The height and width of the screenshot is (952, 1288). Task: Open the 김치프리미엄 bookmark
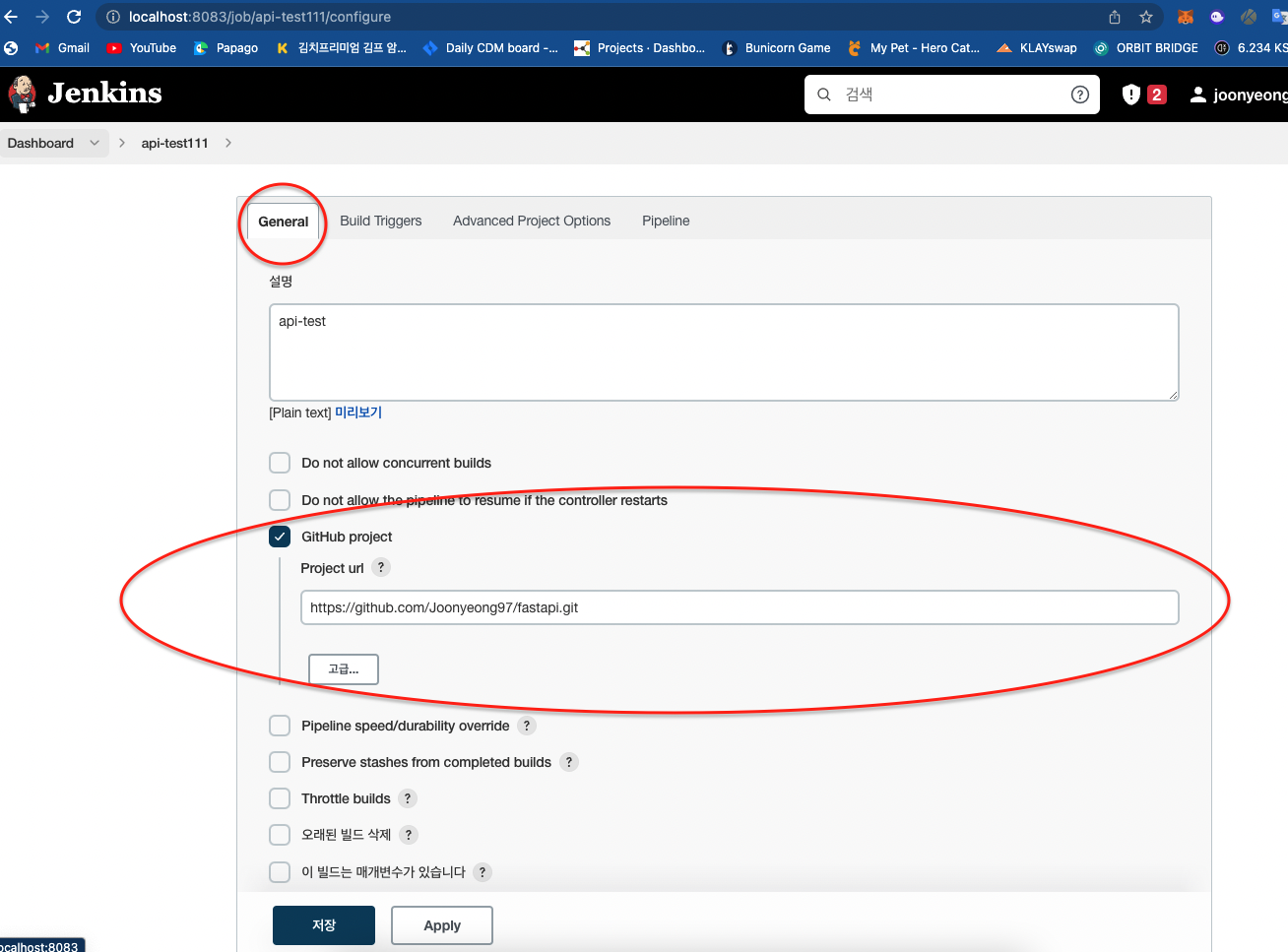(x=341, y=47)
